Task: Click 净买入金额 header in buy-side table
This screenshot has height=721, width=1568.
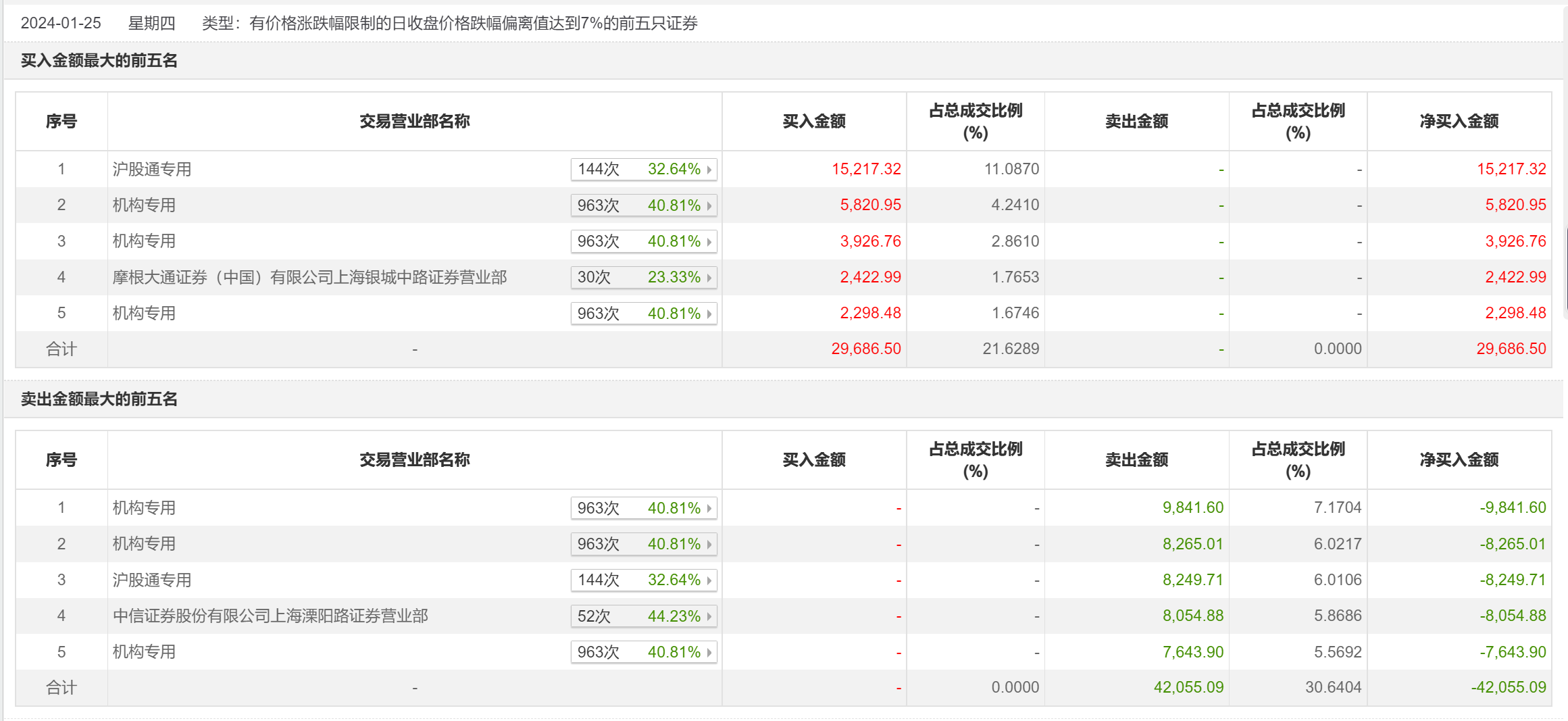Action: coord(1459,122)
